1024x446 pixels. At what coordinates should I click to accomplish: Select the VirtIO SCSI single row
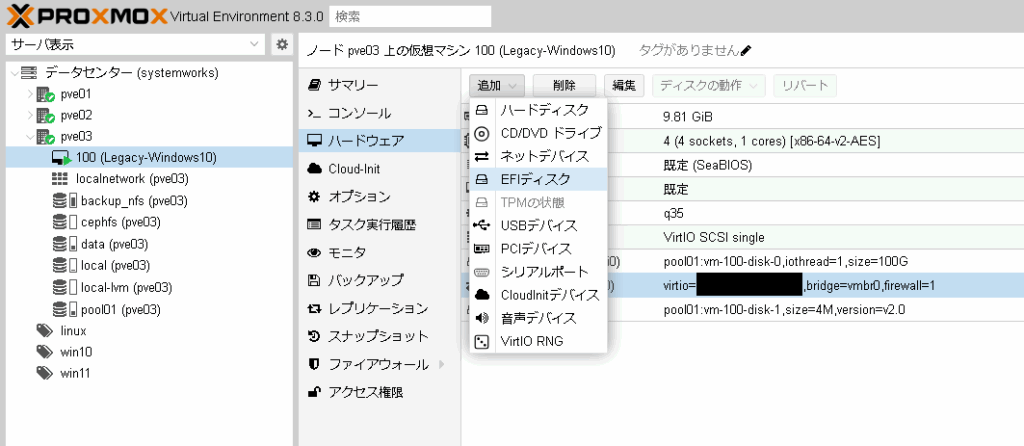(743, 237)
